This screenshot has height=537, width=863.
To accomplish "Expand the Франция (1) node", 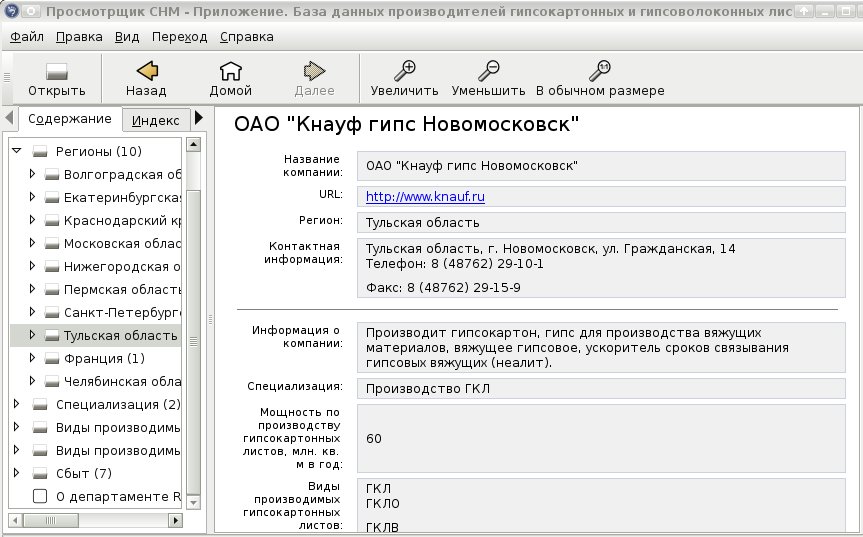I will point(32,358).
